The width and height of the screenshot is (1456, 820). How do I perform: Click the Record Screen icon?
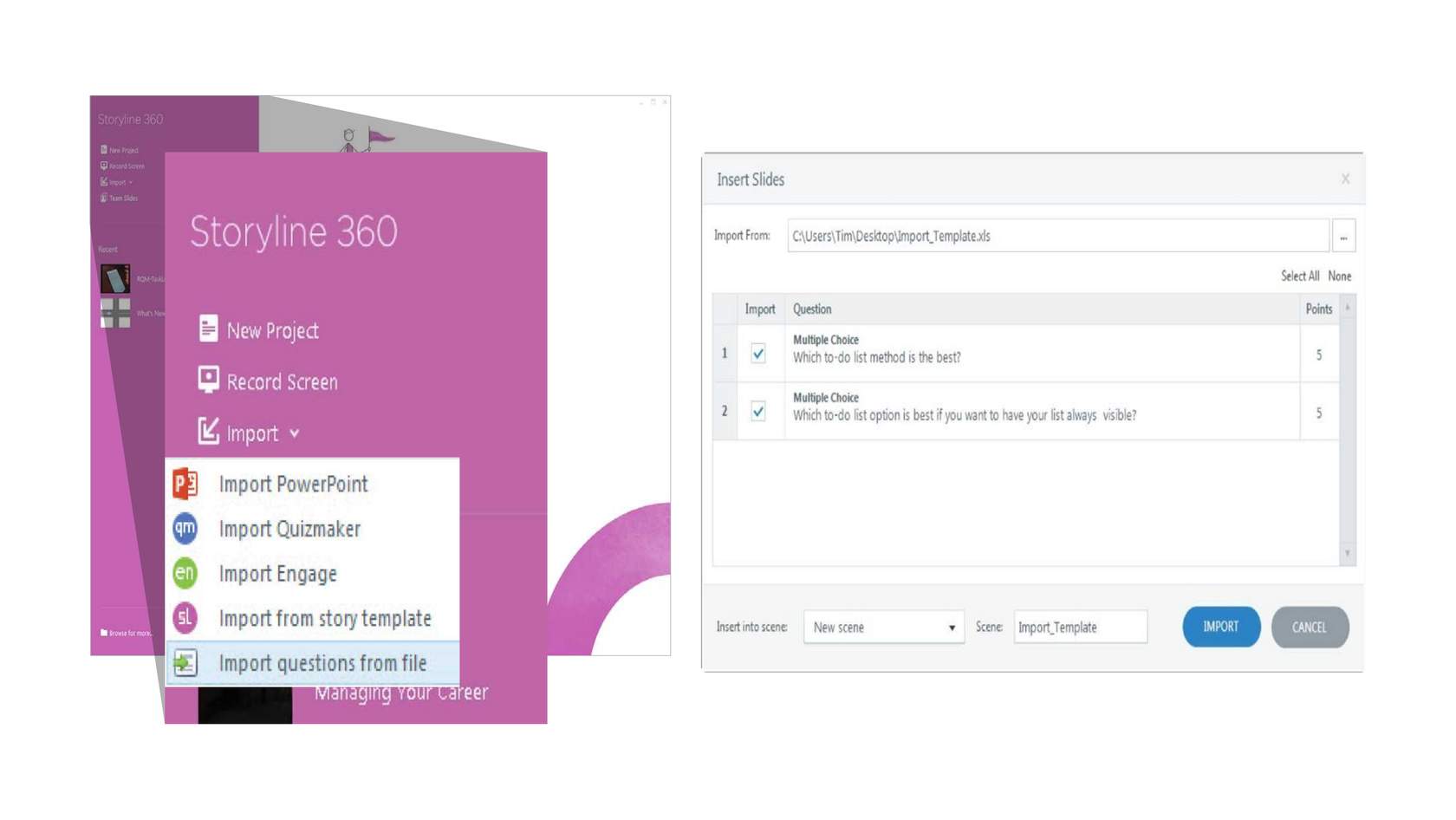click(x=208, y=380)
